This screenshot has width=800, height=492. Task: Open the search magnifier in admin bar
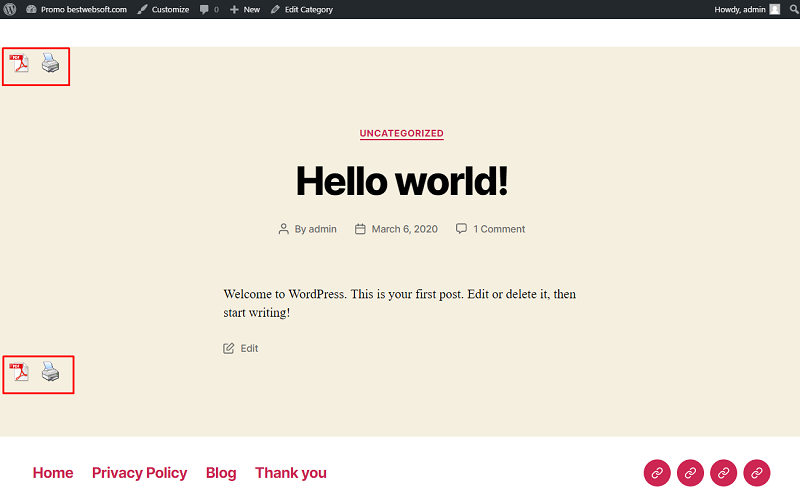794,9
